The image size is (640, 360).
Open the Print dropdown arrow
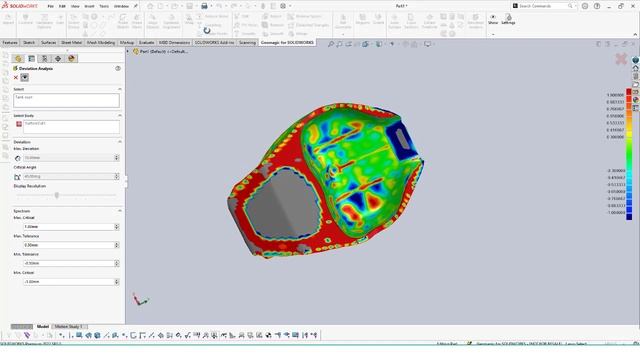coord(211,6)
